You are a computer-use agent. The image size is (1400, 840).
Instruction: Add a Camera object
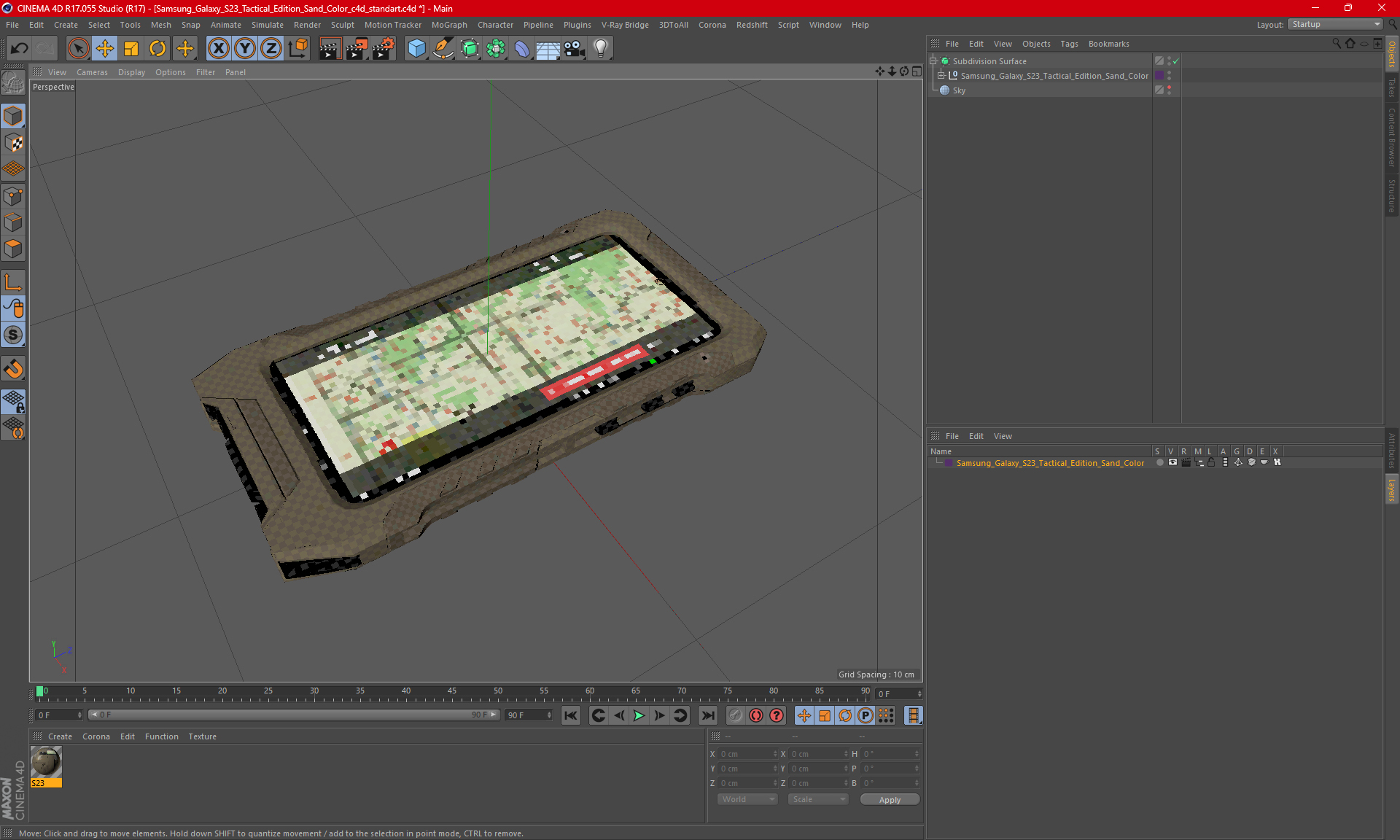(x=575, y=49)
